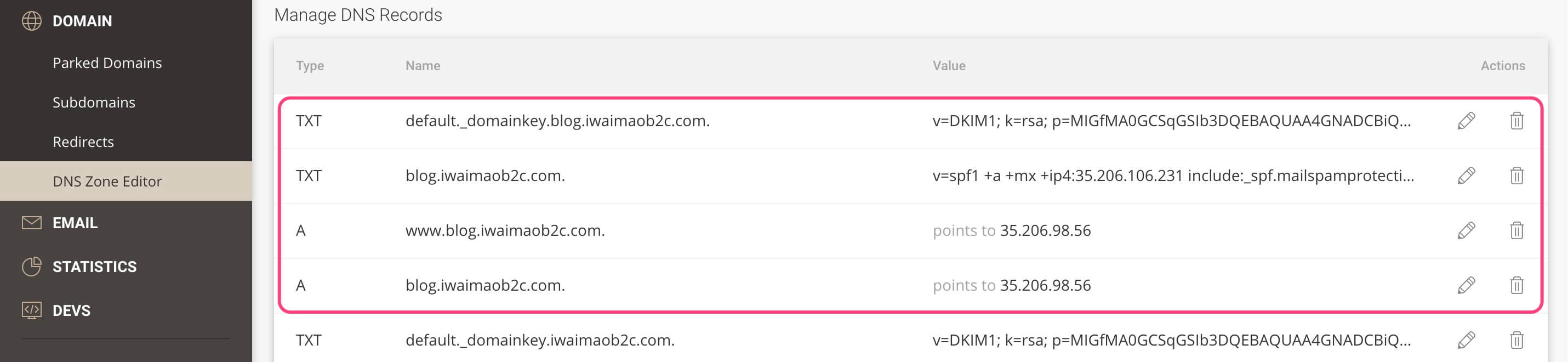Expand the STATISTICS sidebar section

tap(94, 267)
